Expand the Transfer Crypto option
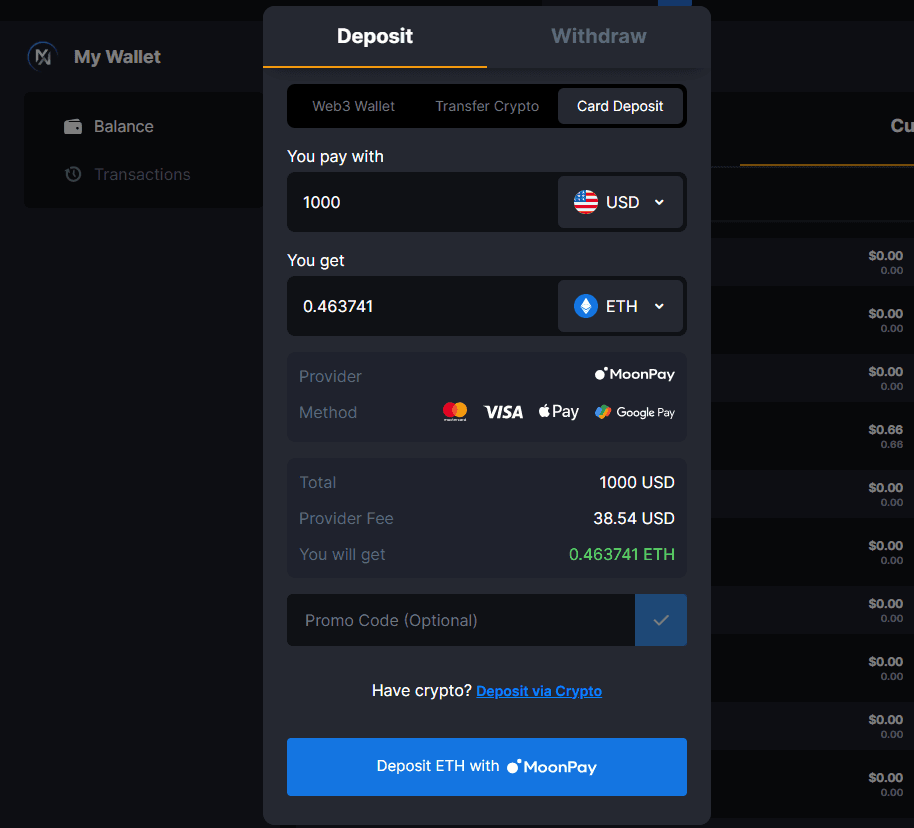 tap(487, 105)
